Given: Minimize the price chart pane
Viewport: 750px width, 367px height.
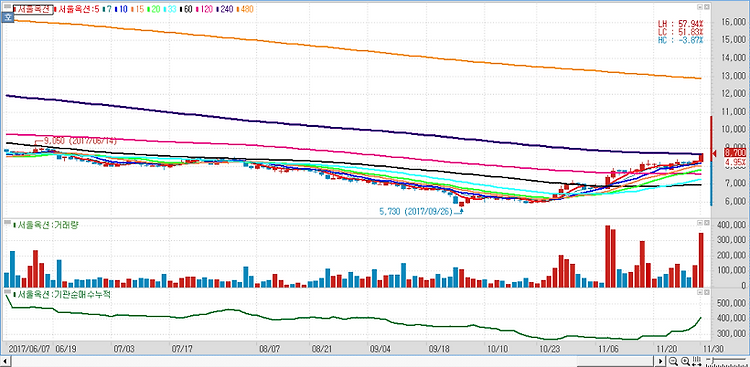Looking at the screenshot, I should coord(700,7).
